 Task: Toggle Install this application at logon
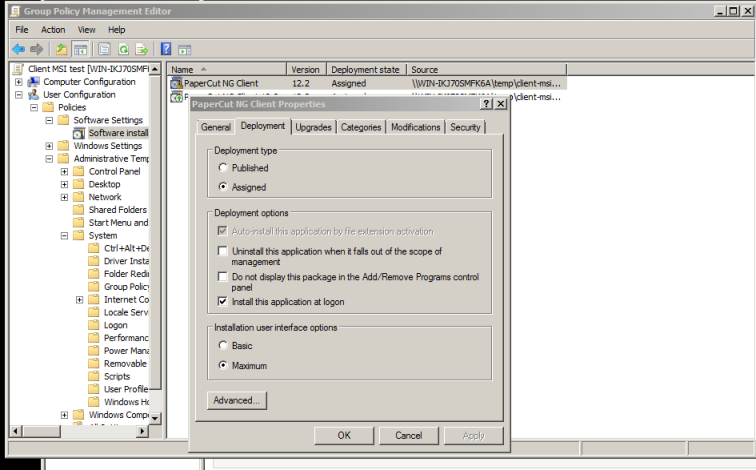222,301
